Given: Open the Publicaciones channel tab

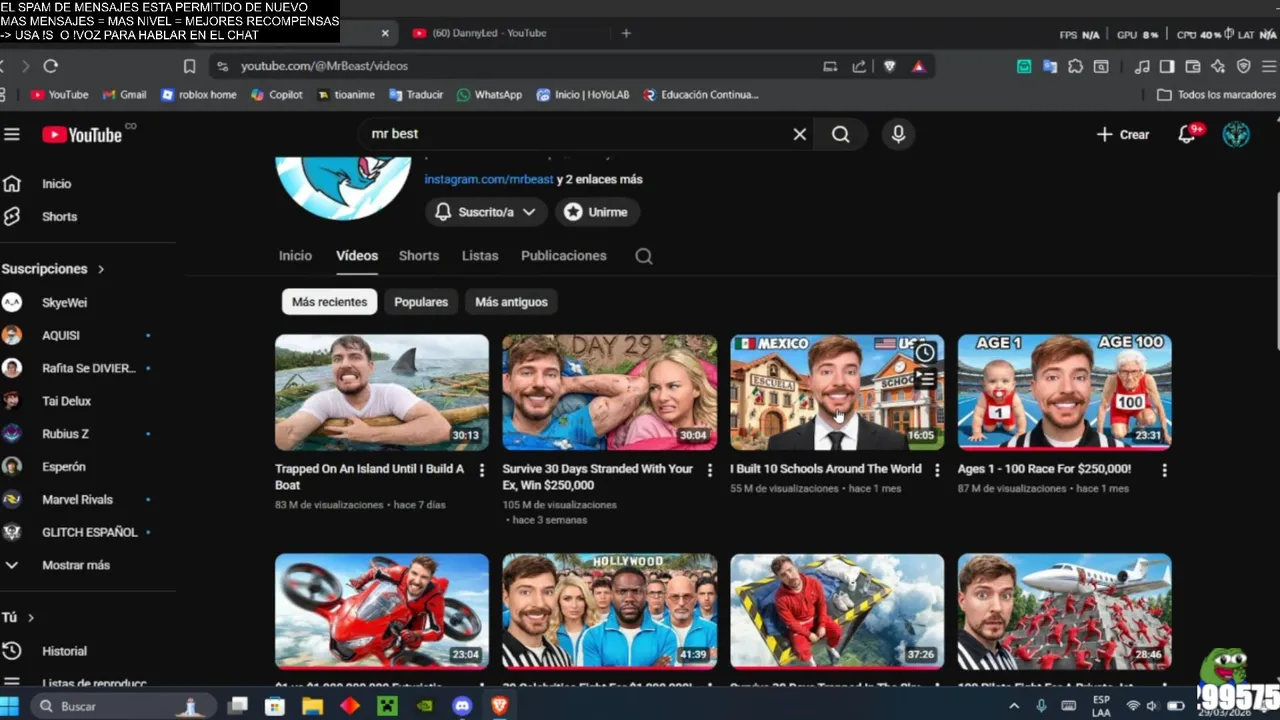Looking at the screenshot, I should [564, 256].
